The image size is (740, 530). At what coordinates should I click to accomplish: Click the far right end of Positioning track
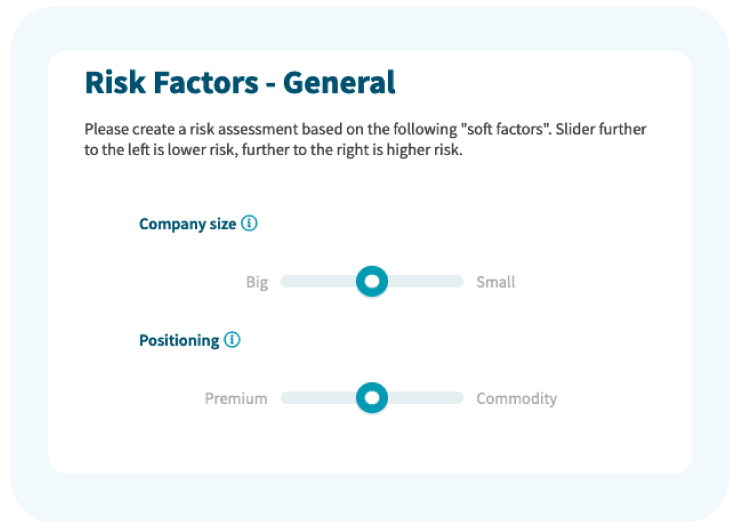460,398
